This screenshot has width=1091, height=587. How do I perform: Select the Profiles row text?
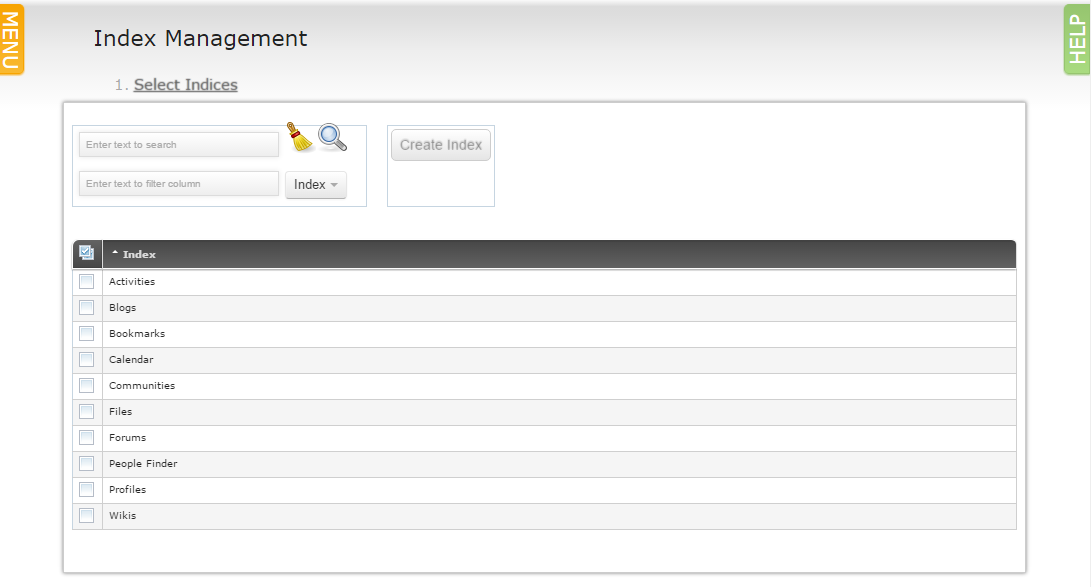(127, 490)
